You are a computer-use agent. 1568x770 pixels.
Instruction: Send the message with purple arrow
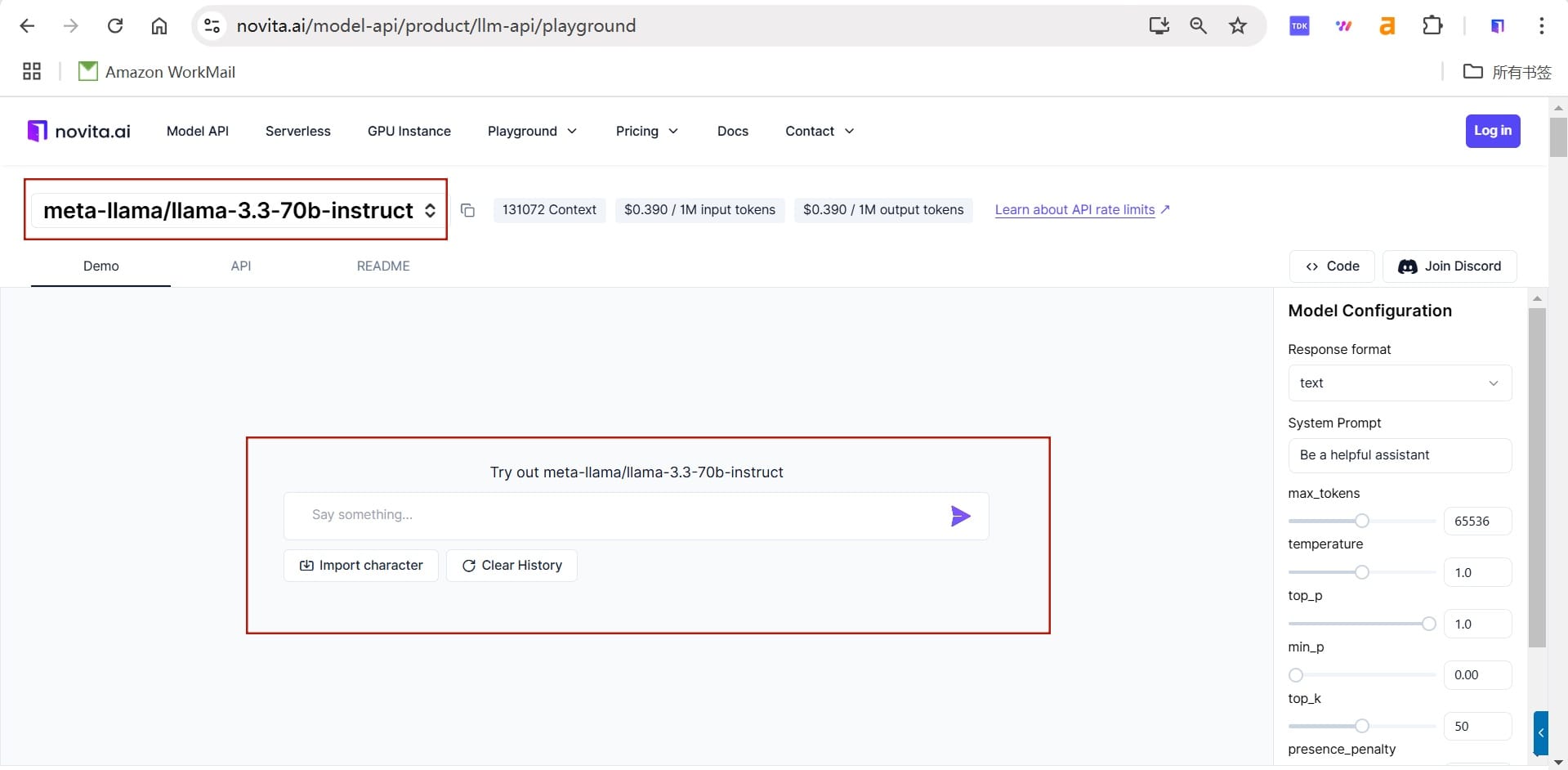coord(960,516)
